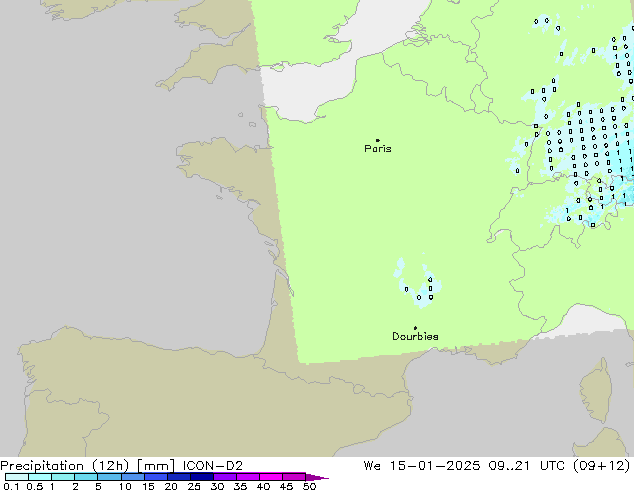
Task: Click the '15-01-2025' date text
Action: (x=435, y=466)
